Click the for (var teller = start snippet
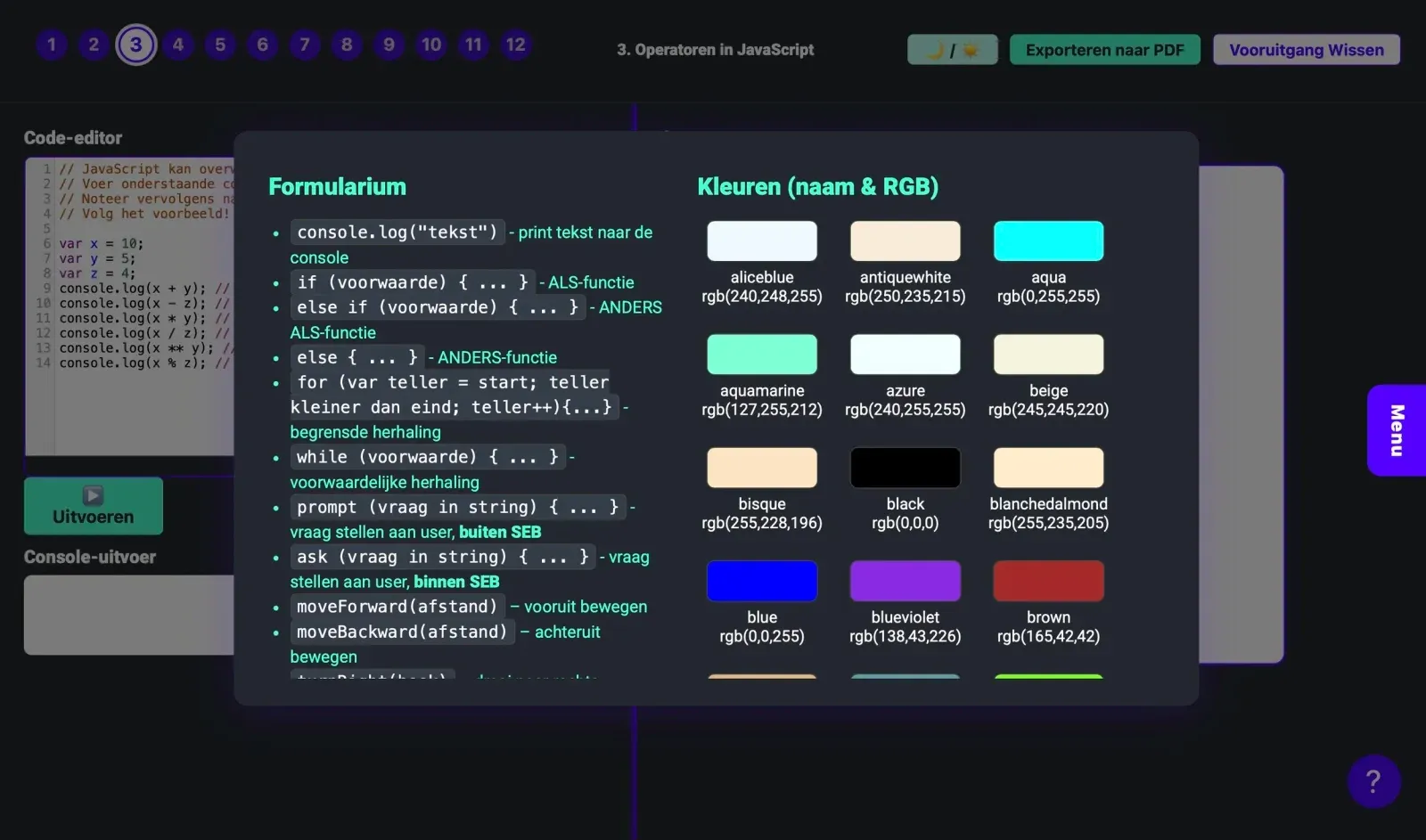The width and height of the screenshot is (1426, 840). (x=454, y=395)
